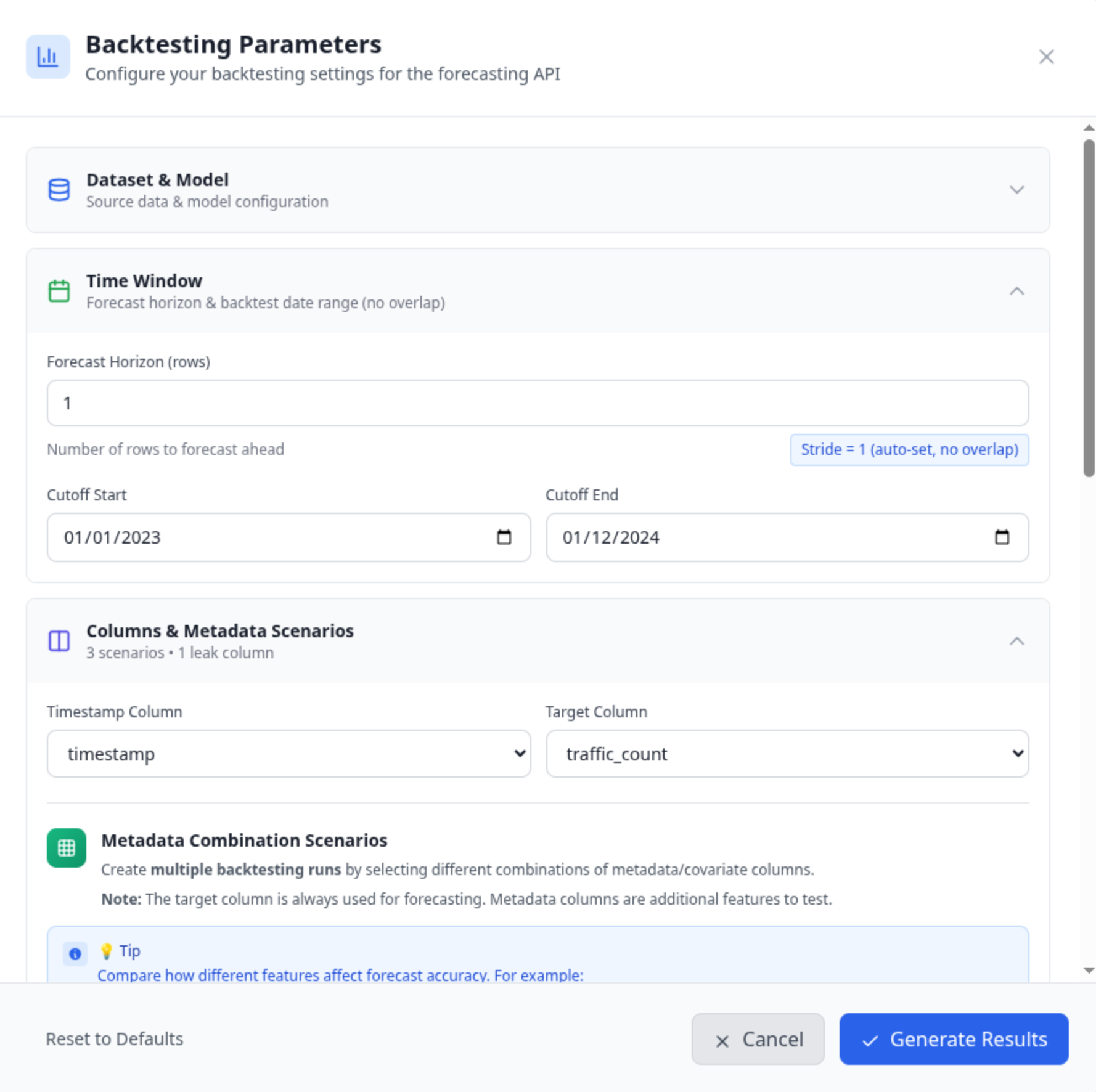Open the Cutoff End calendar picker icon

point(1002,537)
